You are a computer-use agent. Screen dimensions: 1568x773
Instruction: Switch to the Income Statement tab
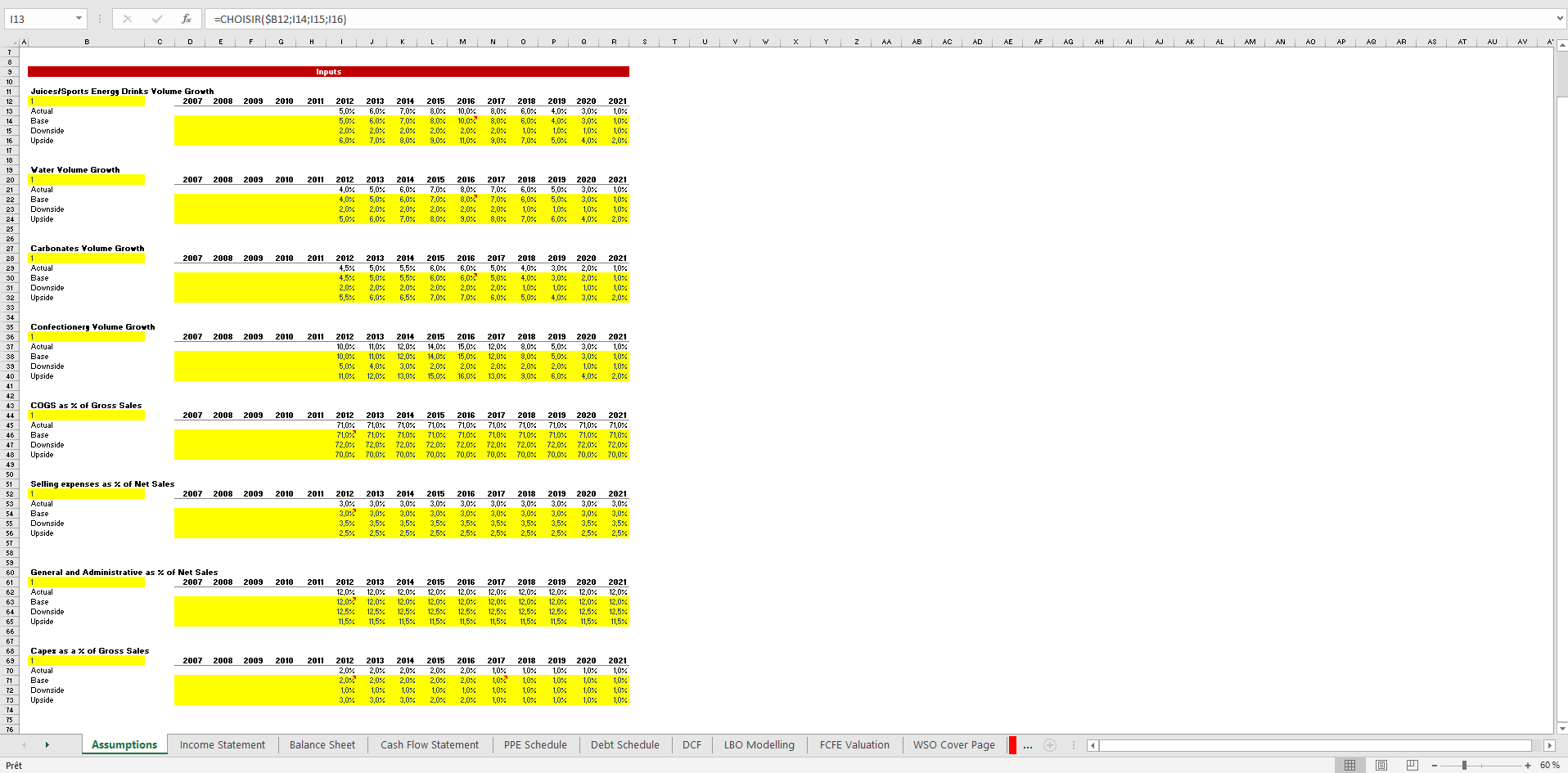[x=222, y=745]
